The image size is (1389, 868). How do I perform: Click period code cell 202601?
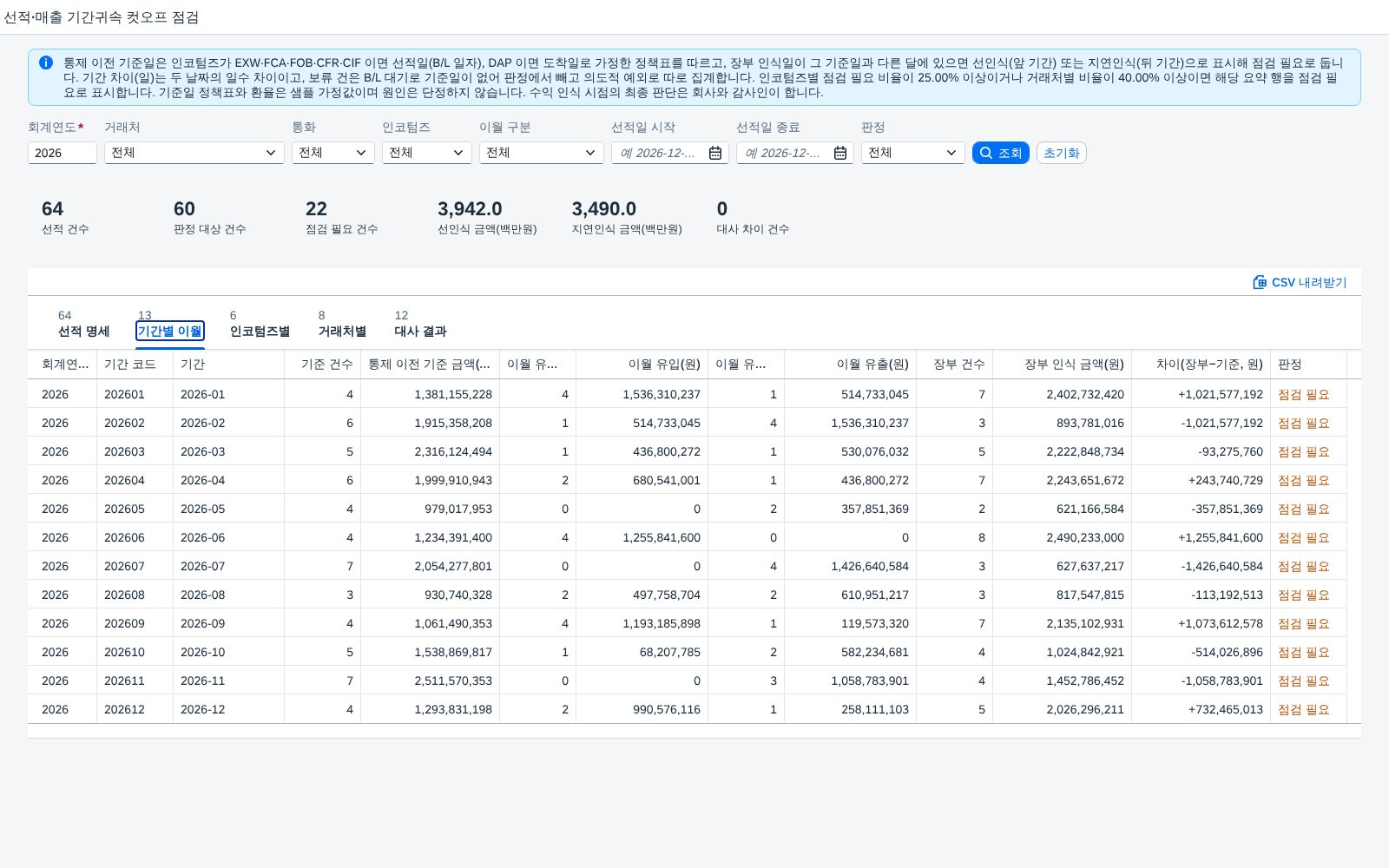(125, 394)
